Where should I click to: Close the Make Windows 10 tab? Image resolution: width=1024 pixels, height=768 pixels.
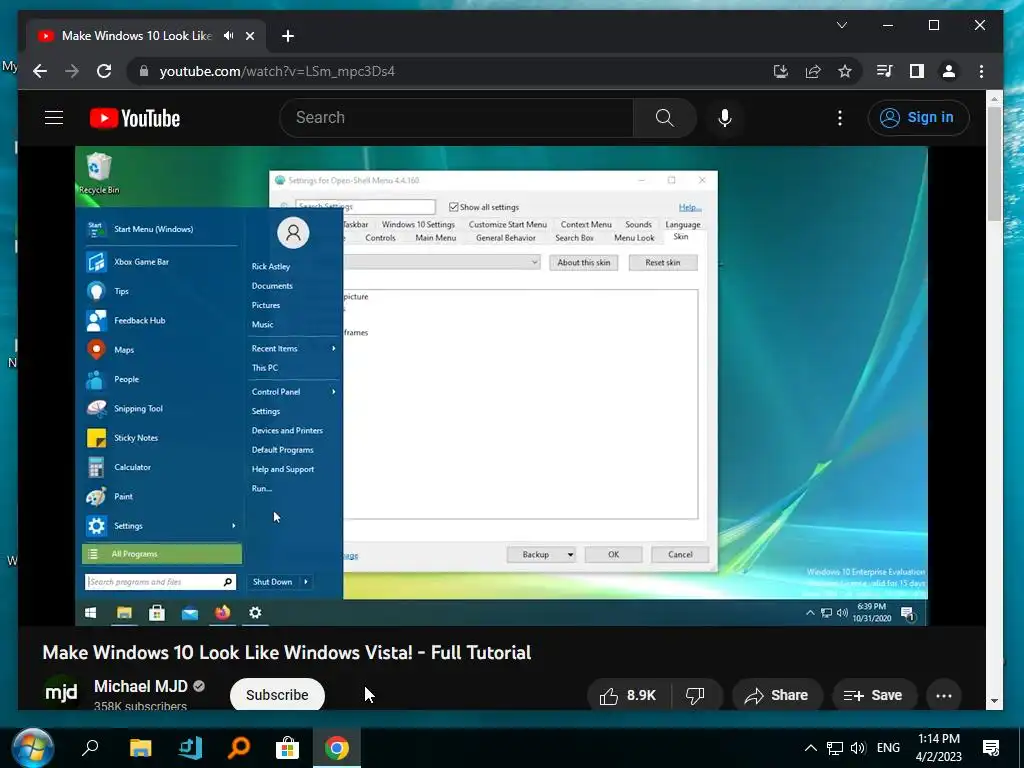coord(249,36)
